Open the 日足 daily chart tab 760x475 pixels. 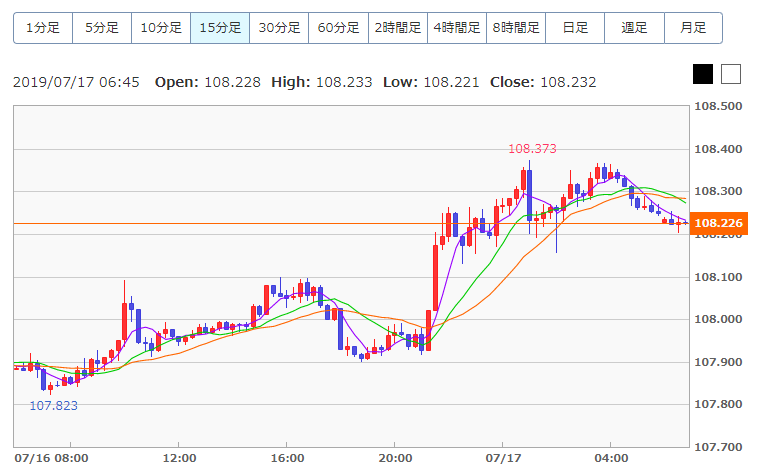(x=575, y=28)
